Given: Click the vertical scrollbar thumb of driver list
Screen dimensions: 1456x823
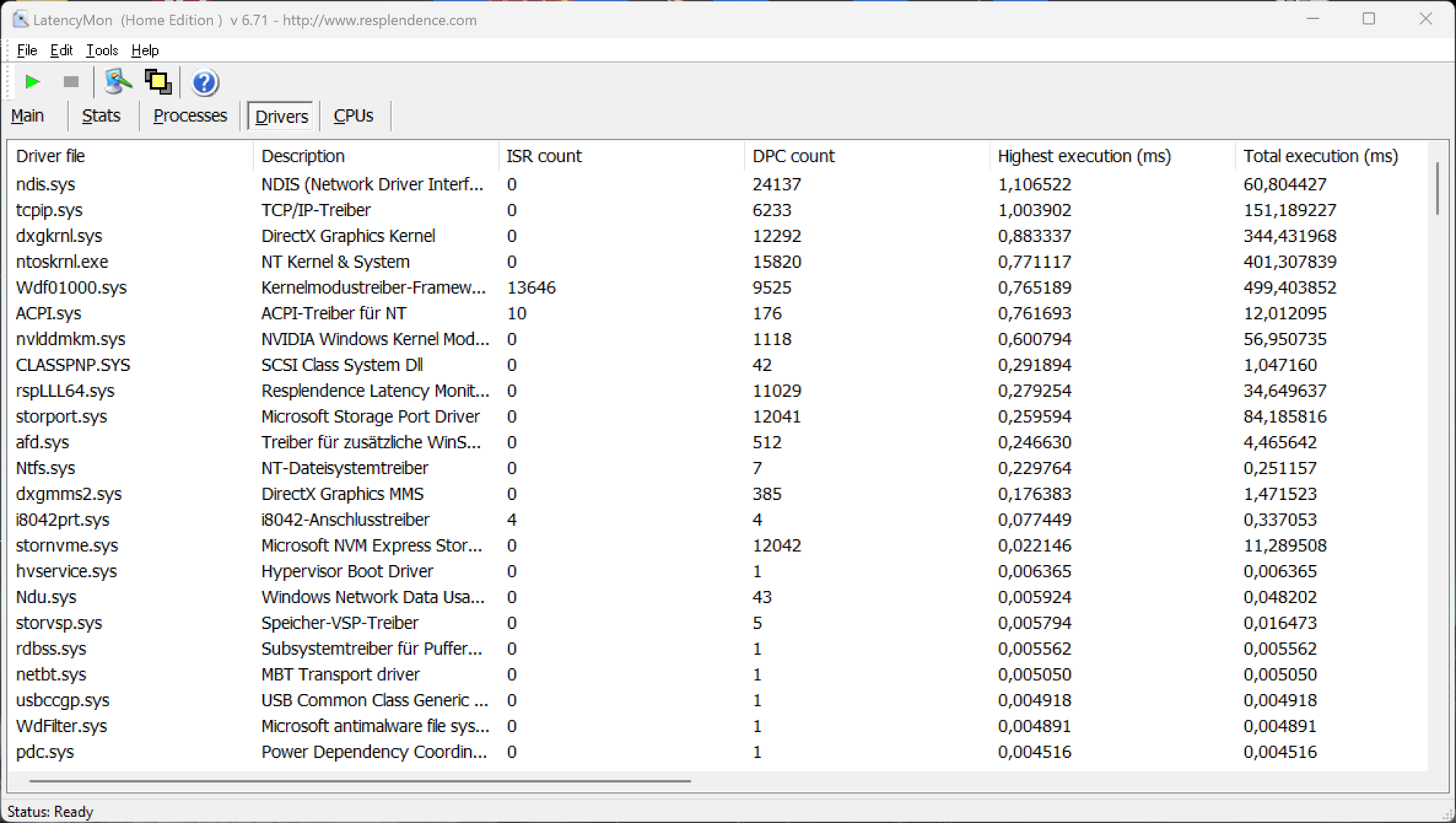Looking at the screenshot, I should 1437,188.
